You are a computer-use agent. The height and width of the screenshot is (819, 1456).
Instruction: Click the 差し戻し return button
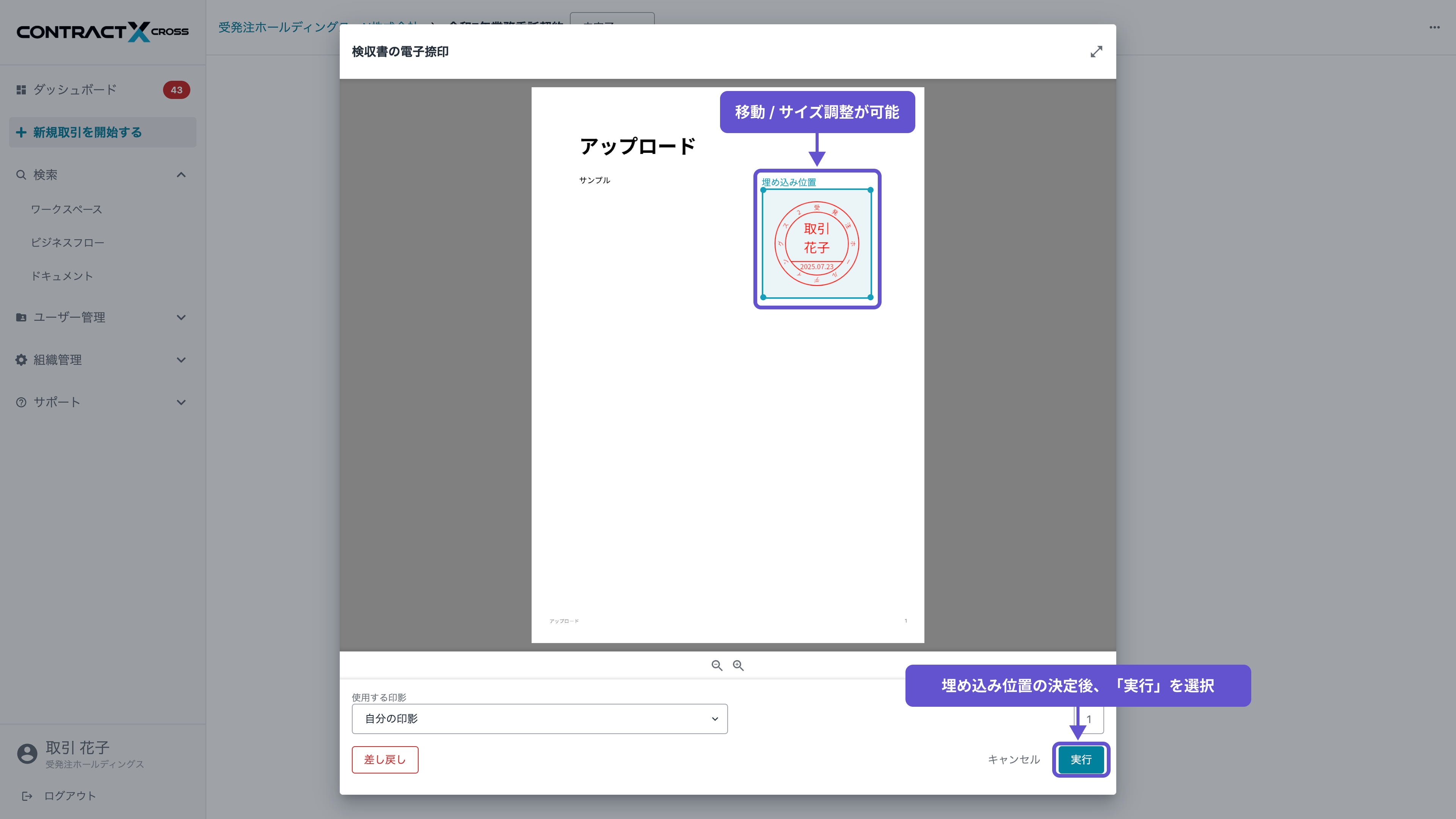coord(385,759)
